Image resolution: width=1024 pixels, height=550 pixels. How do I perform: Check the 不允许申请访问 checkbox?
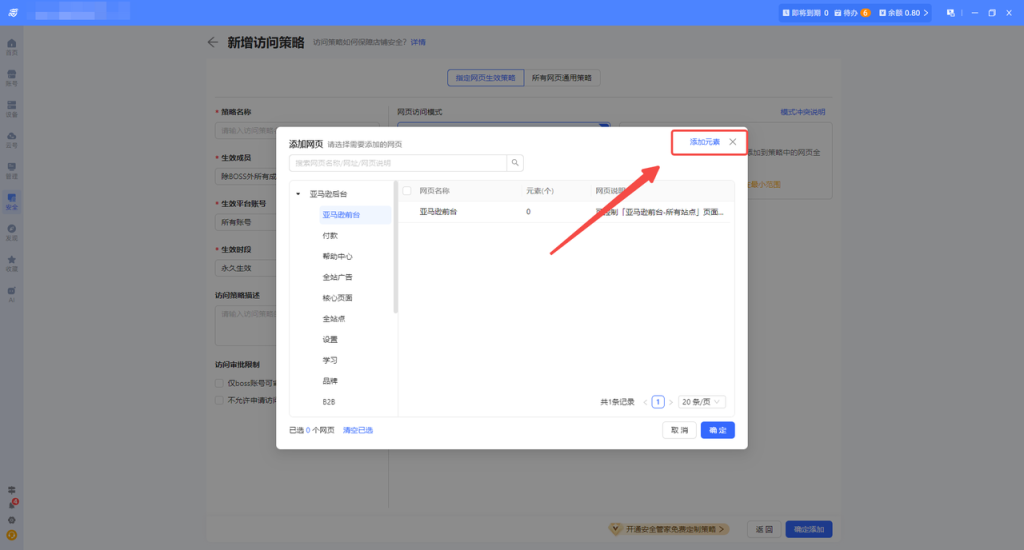(220, 400)
